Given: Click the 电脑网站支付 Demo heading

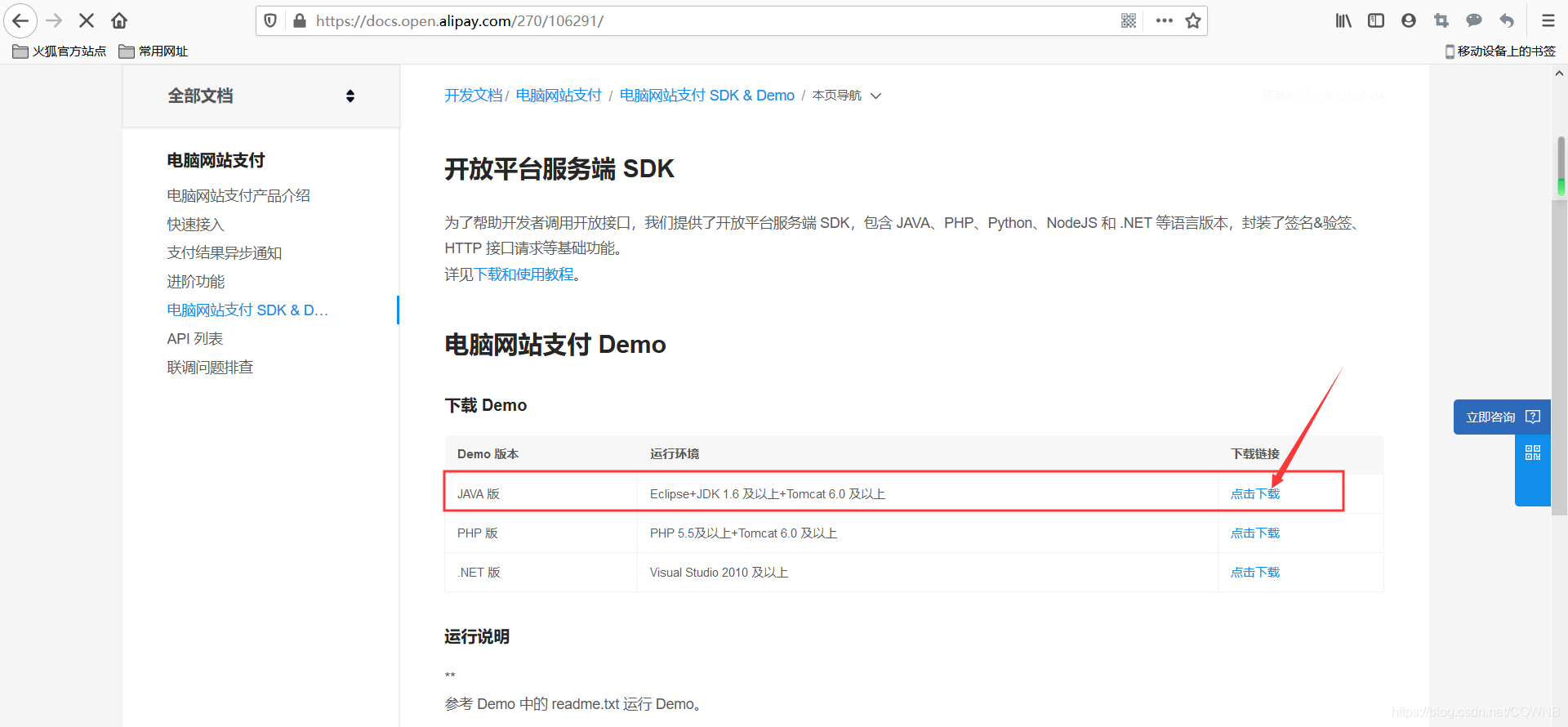Looking at the screenshot, I should [x=555, y=345].
